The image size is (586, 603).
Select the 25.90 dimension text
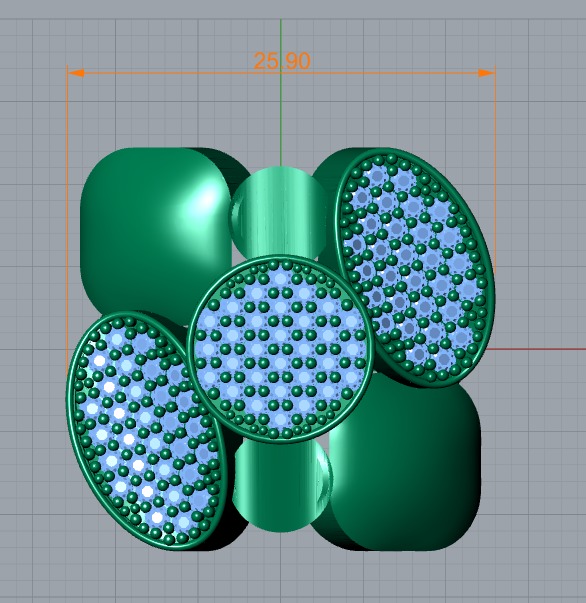pos(282,61)
